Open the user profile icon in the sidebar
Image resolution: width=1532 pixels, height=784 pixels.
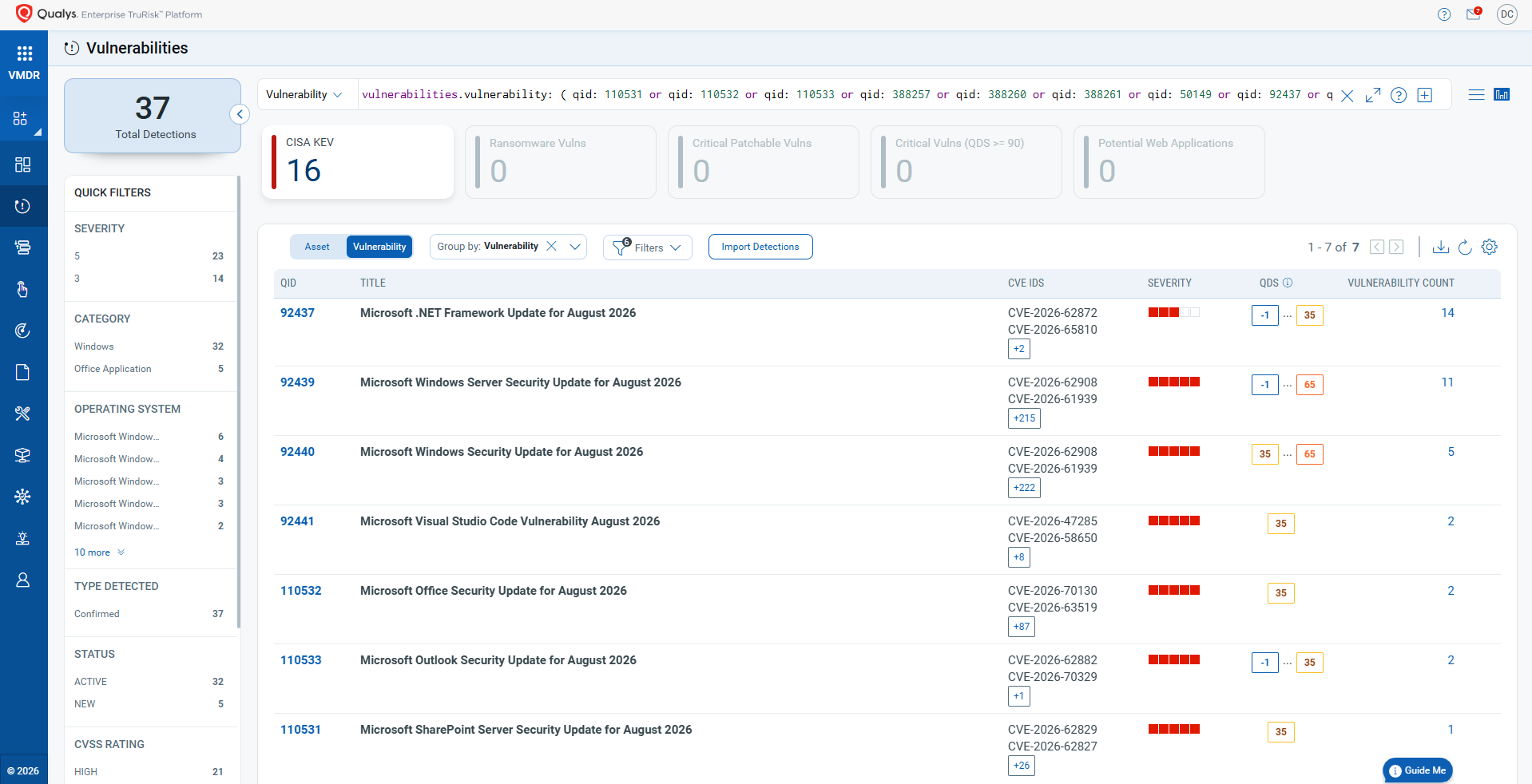pyautogui.click(x=22, y=580)
